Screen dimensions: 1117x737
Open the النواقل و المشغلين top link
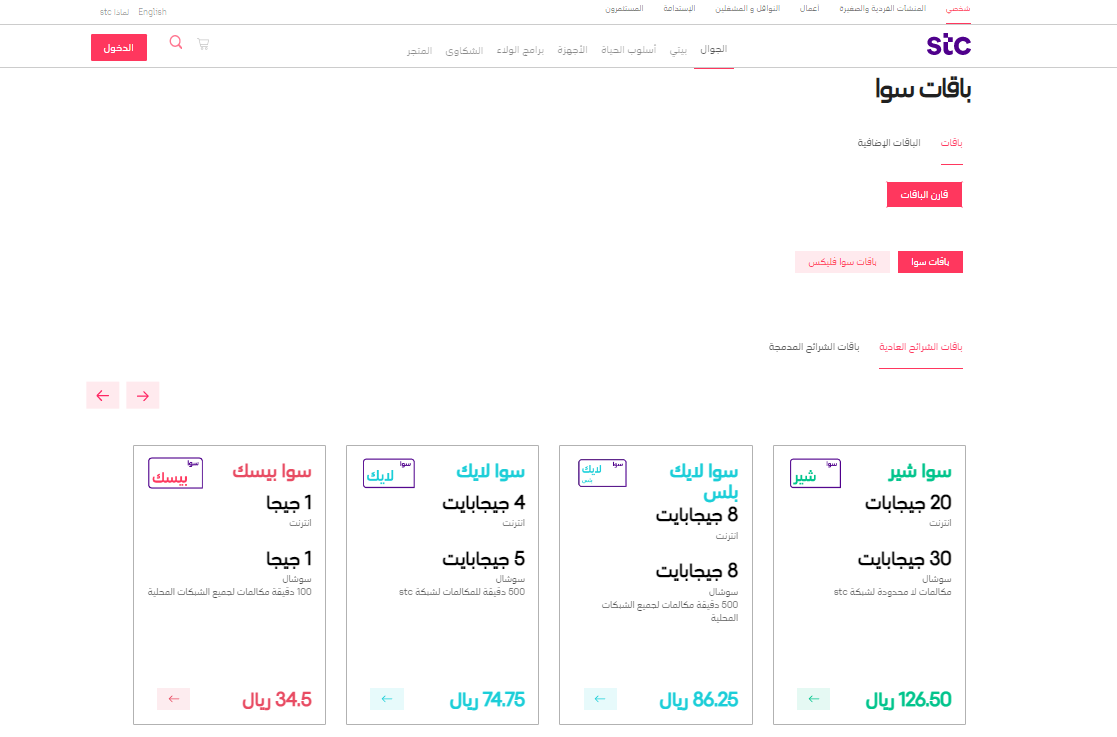[x=747, y=9]
